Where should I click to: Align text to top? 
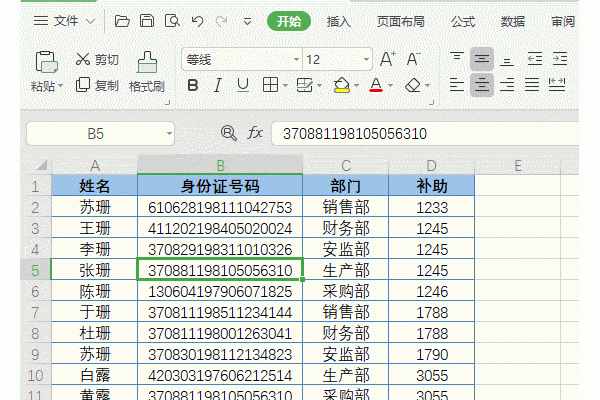pyautogui.click(x=457, y=59)
